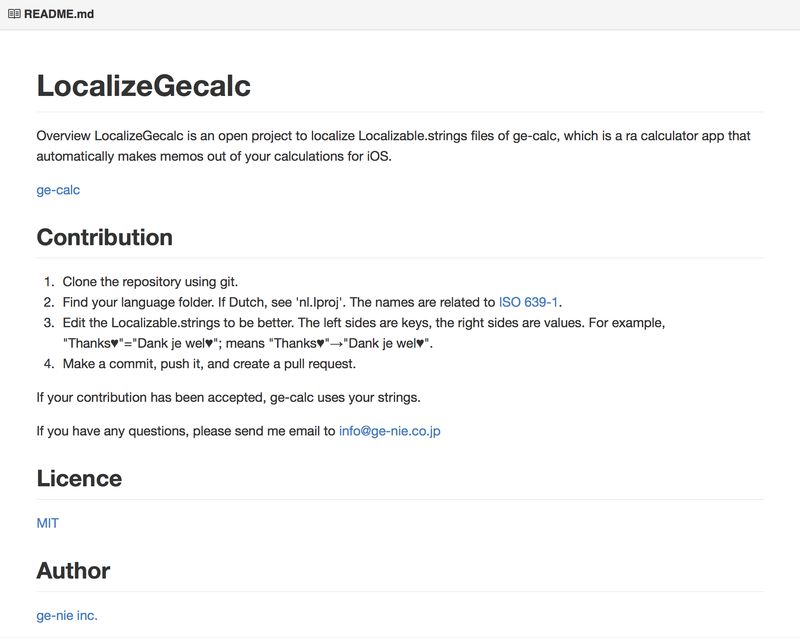Click the LocalizeGecalc main heading

tap(143, 86)
